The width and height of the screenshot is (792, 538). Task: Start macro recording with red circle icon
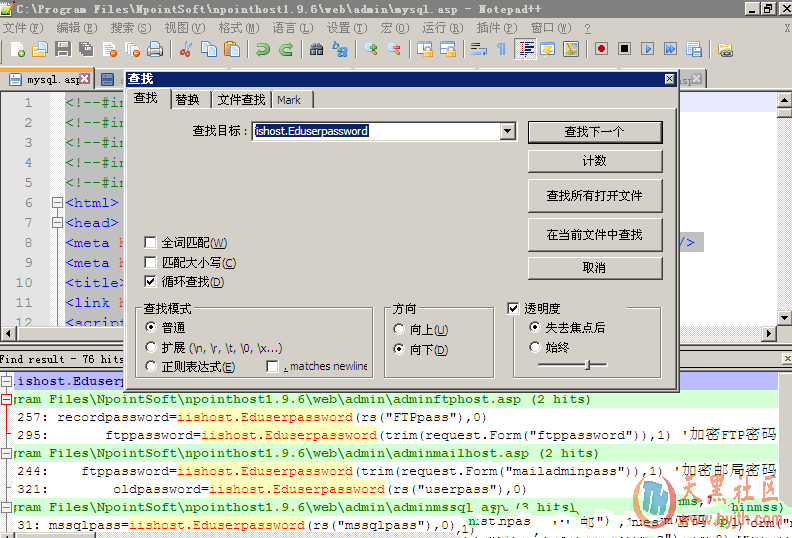coord(602,49)
